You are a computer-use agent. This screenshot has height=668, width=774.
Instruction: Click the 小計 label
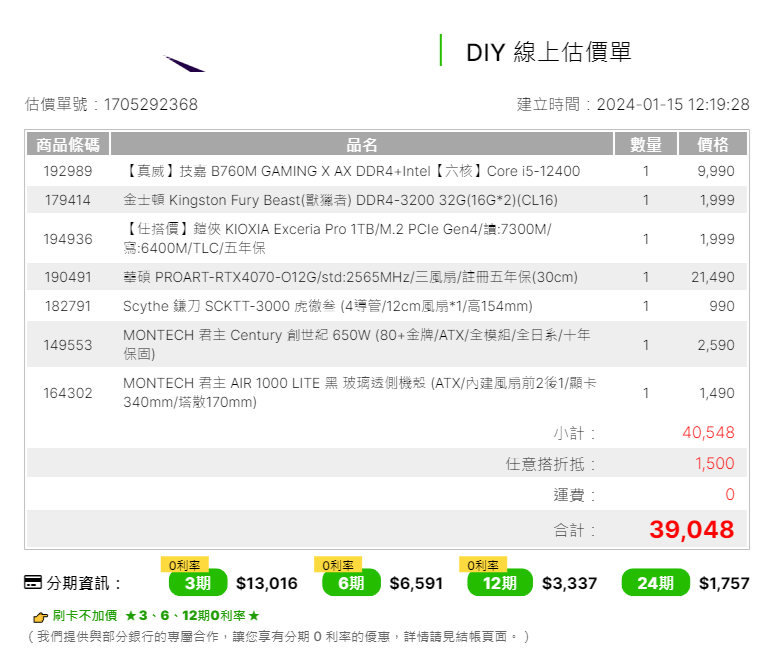click(574, 433)
